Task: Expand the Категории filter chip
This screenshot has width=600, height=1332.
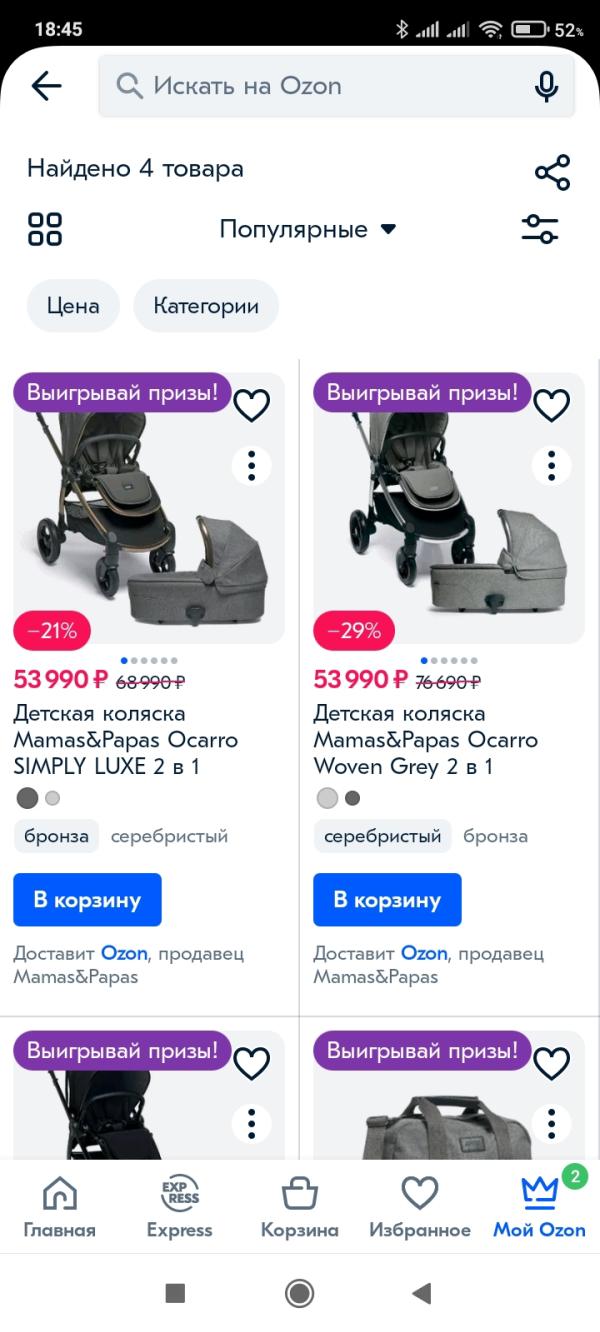Action: pos(206,306)
